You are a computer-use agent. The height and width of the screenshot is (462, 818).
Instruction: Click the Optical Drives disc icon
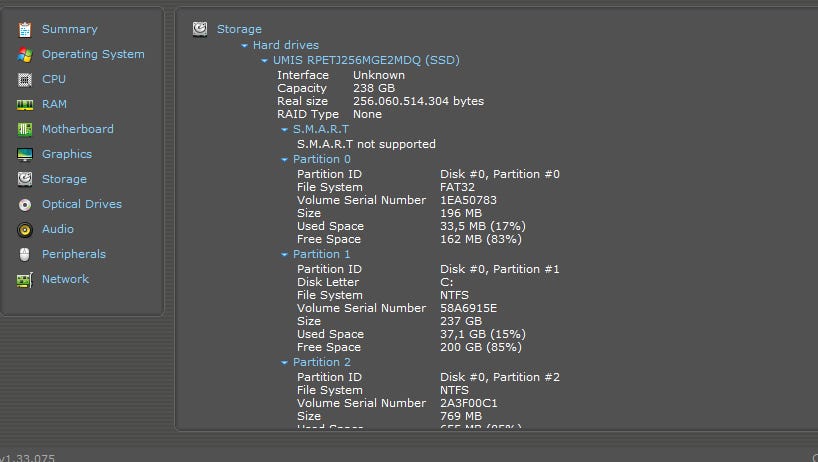pos(24,205)
